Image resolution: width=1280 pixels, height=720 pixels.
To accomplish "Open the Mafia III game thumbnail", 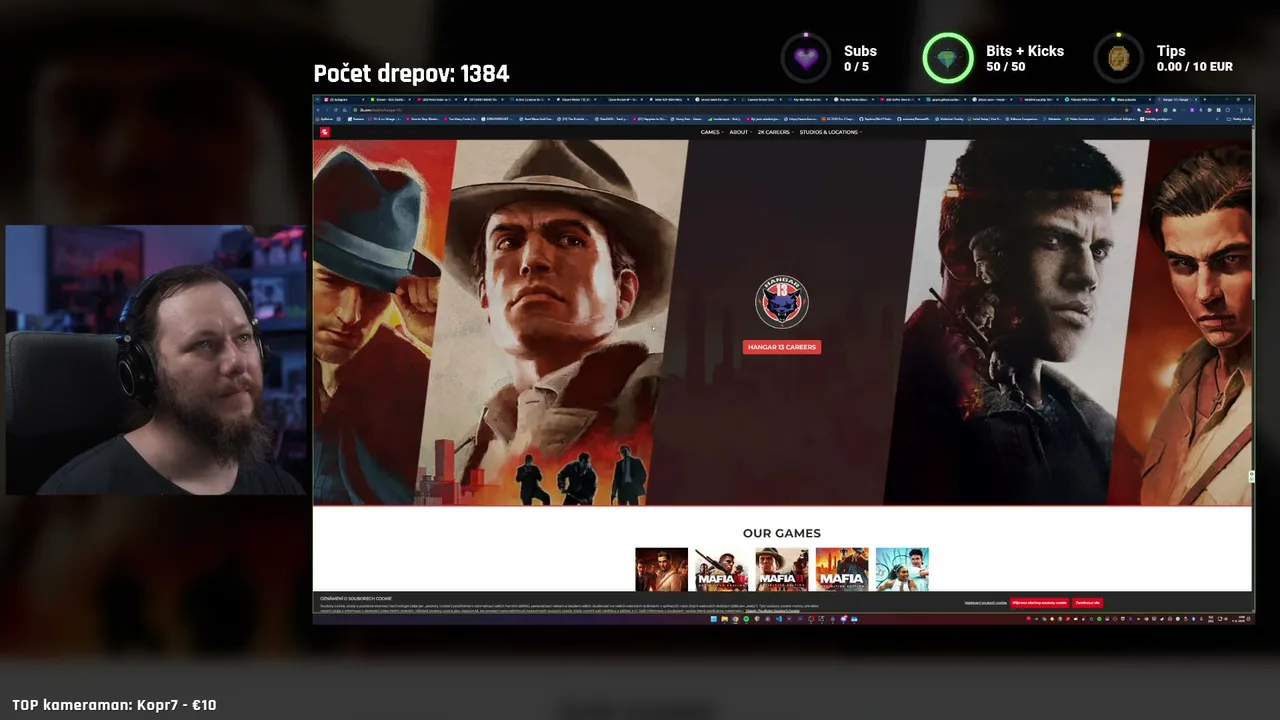I will point(722,569).
